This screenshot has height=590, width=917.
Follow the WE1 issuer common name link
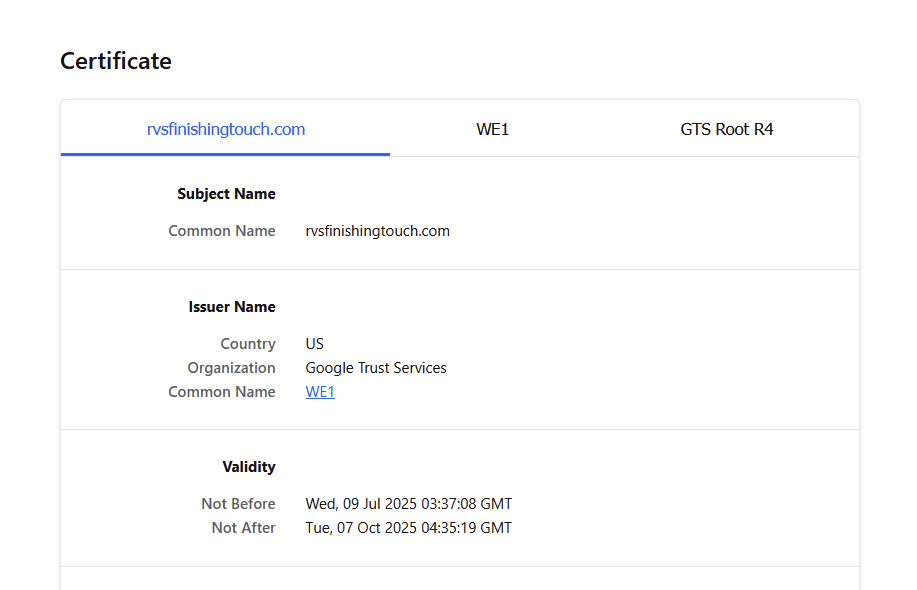click(320, 392)
